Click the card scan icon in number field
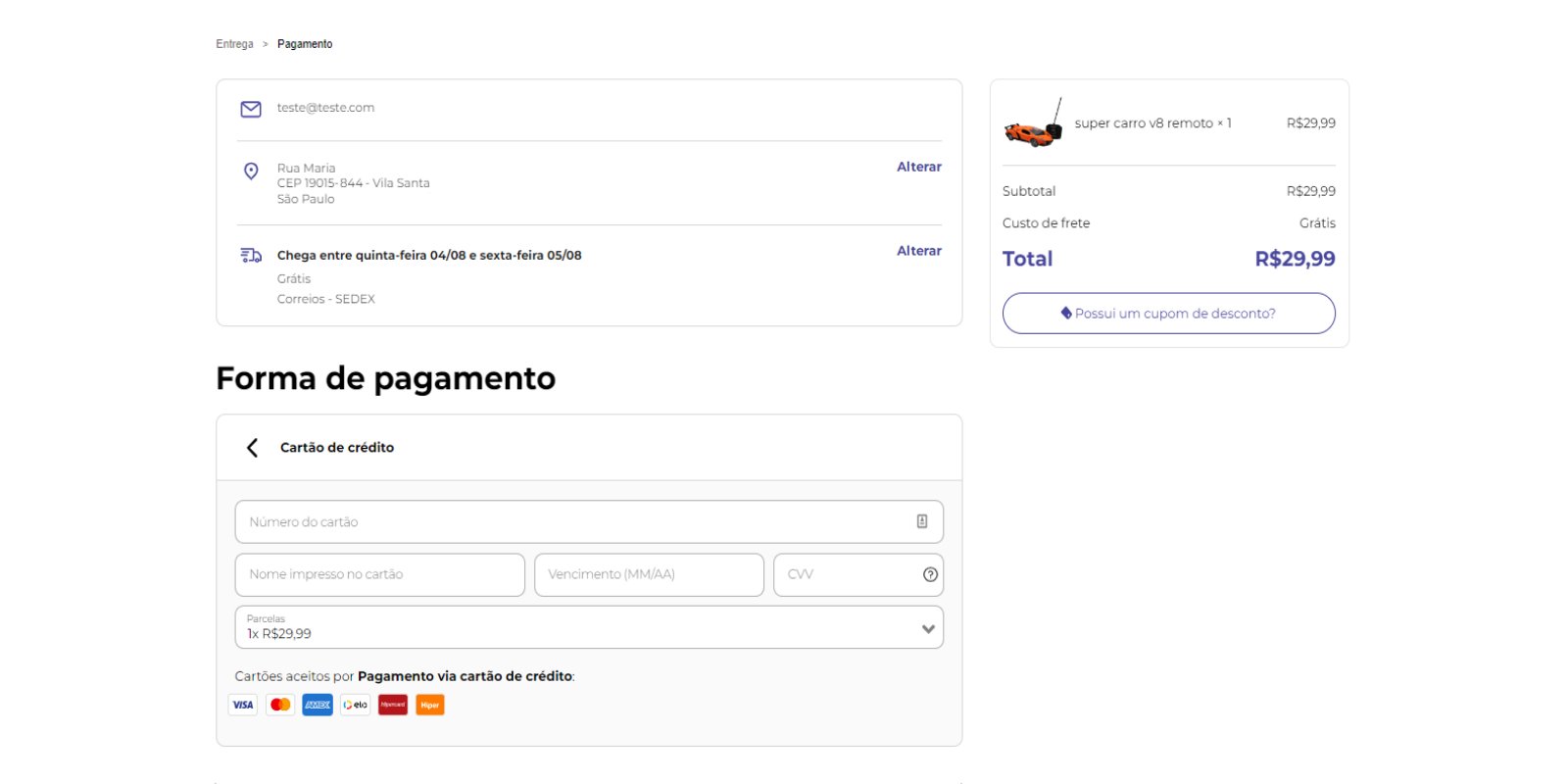The width and height of the screenshot is (1568, 784). (922, 521)
